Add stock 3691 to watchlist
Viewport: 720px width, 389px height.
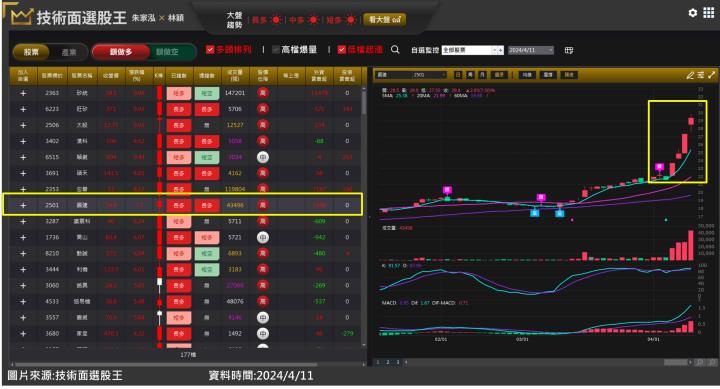click(x=23, y=173)
